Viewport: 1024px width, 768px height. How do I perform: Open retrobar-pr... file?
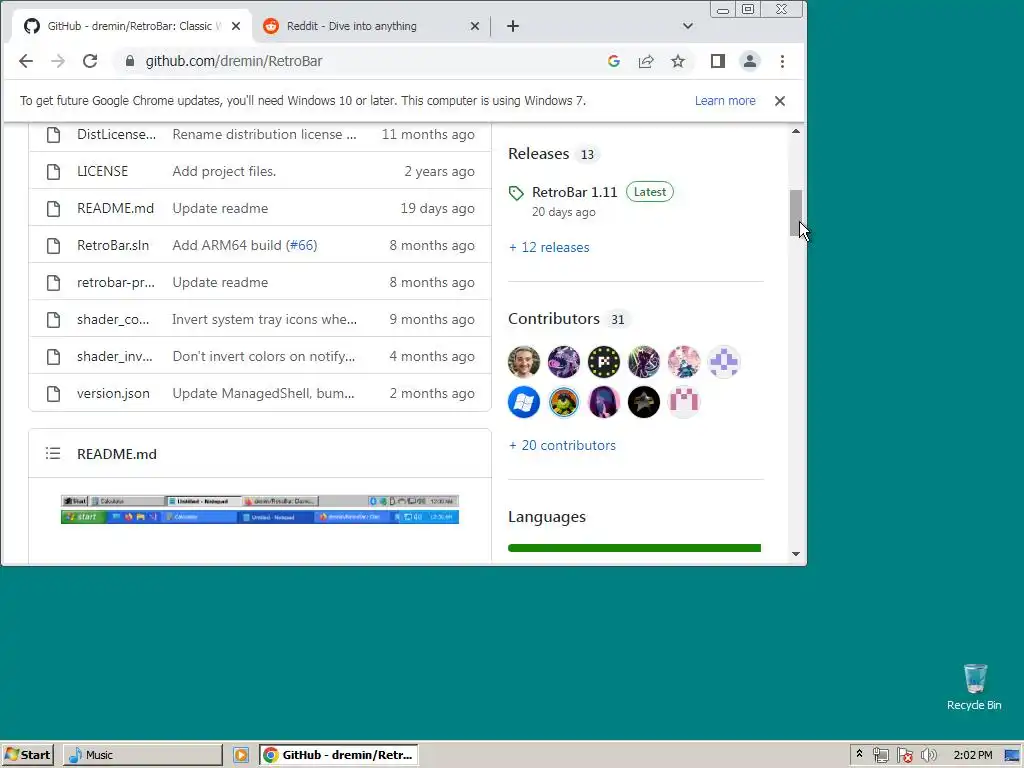(116, 283)
